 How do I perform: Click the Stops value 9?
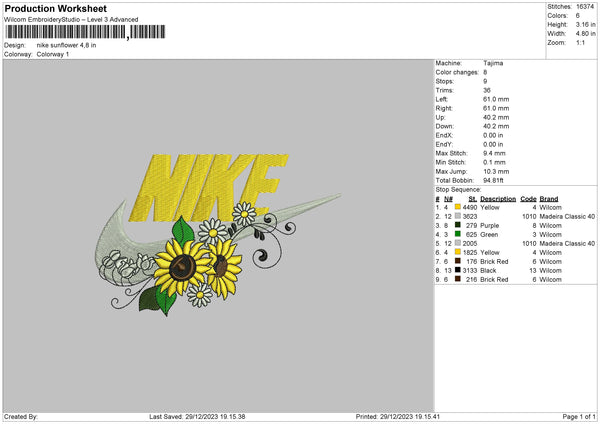click(485, 81)
